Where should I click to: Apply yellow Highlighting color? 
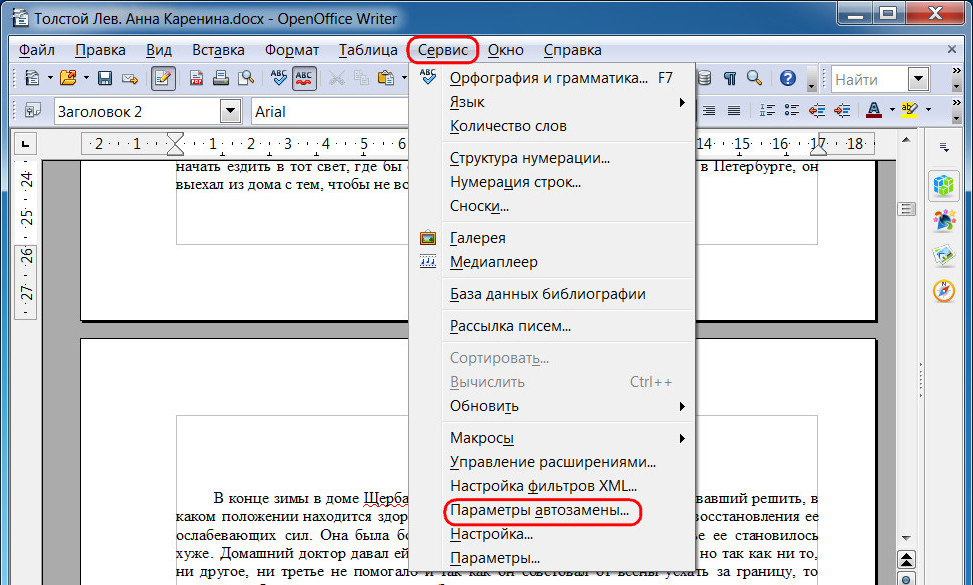pyautogui.click(x=910, y=110)
